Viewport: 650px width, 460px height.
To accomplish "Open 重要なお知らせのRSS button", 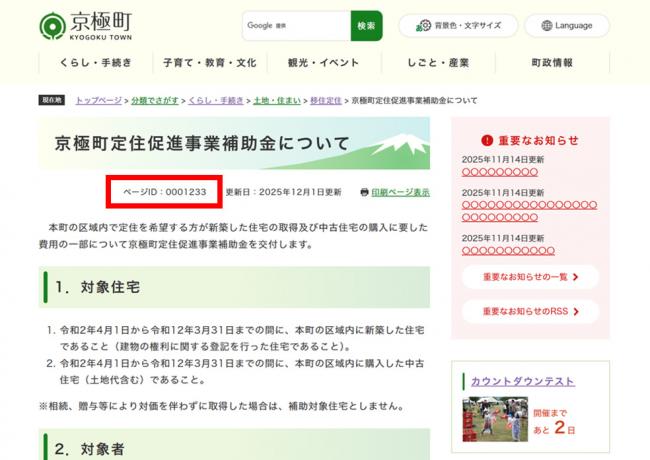I will 530,311.
